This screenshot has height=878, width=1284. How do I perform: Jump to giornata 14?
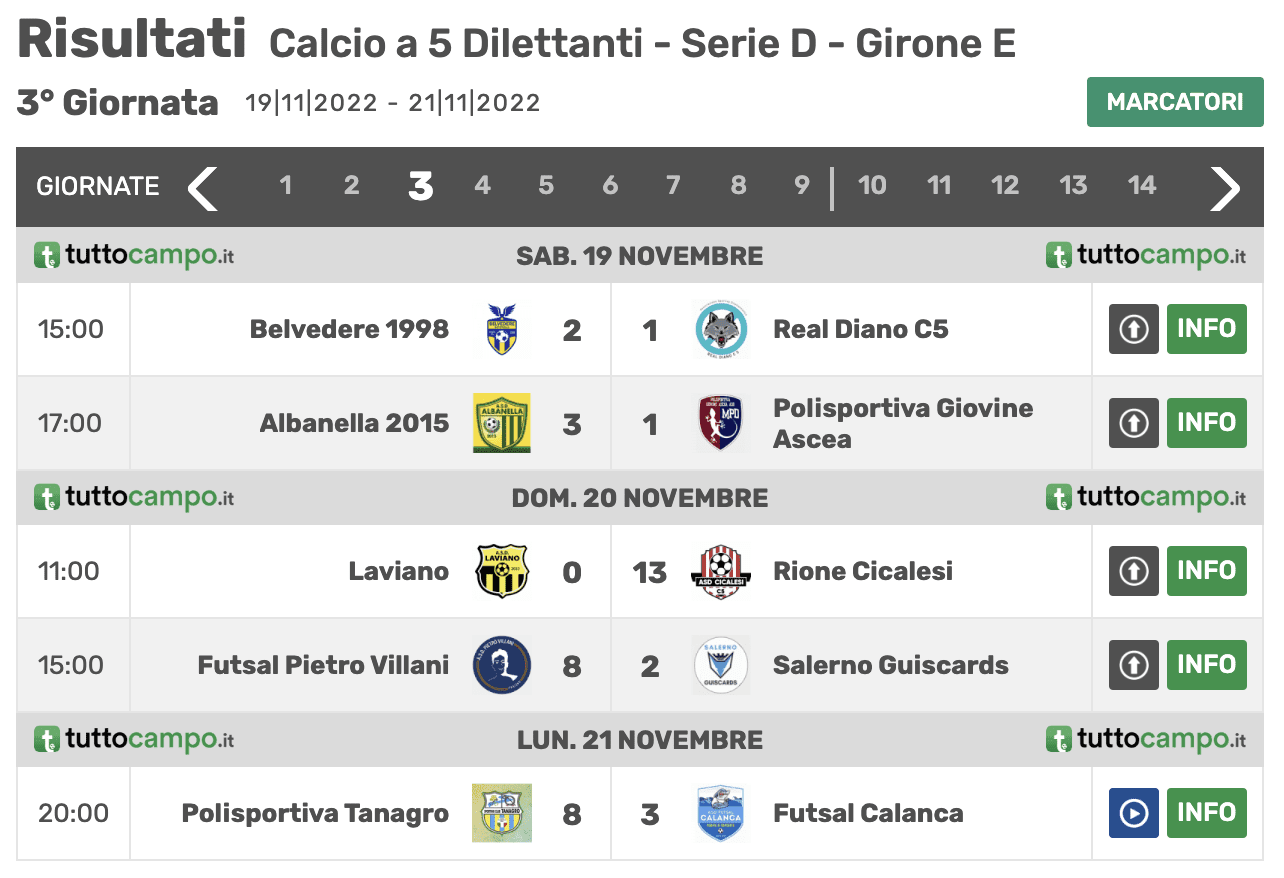pos(1142,186)
